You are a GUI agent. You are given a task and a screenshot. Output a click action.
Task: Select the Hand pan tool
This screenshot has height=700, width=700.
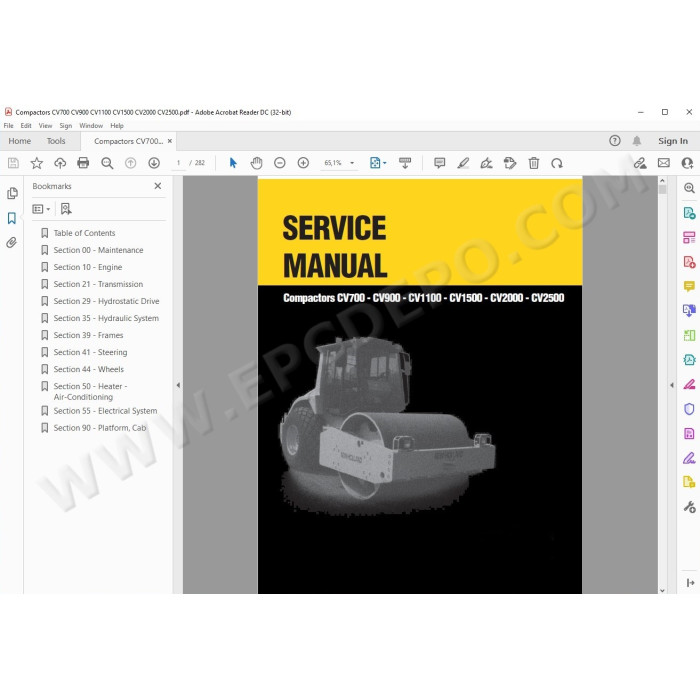256,163
